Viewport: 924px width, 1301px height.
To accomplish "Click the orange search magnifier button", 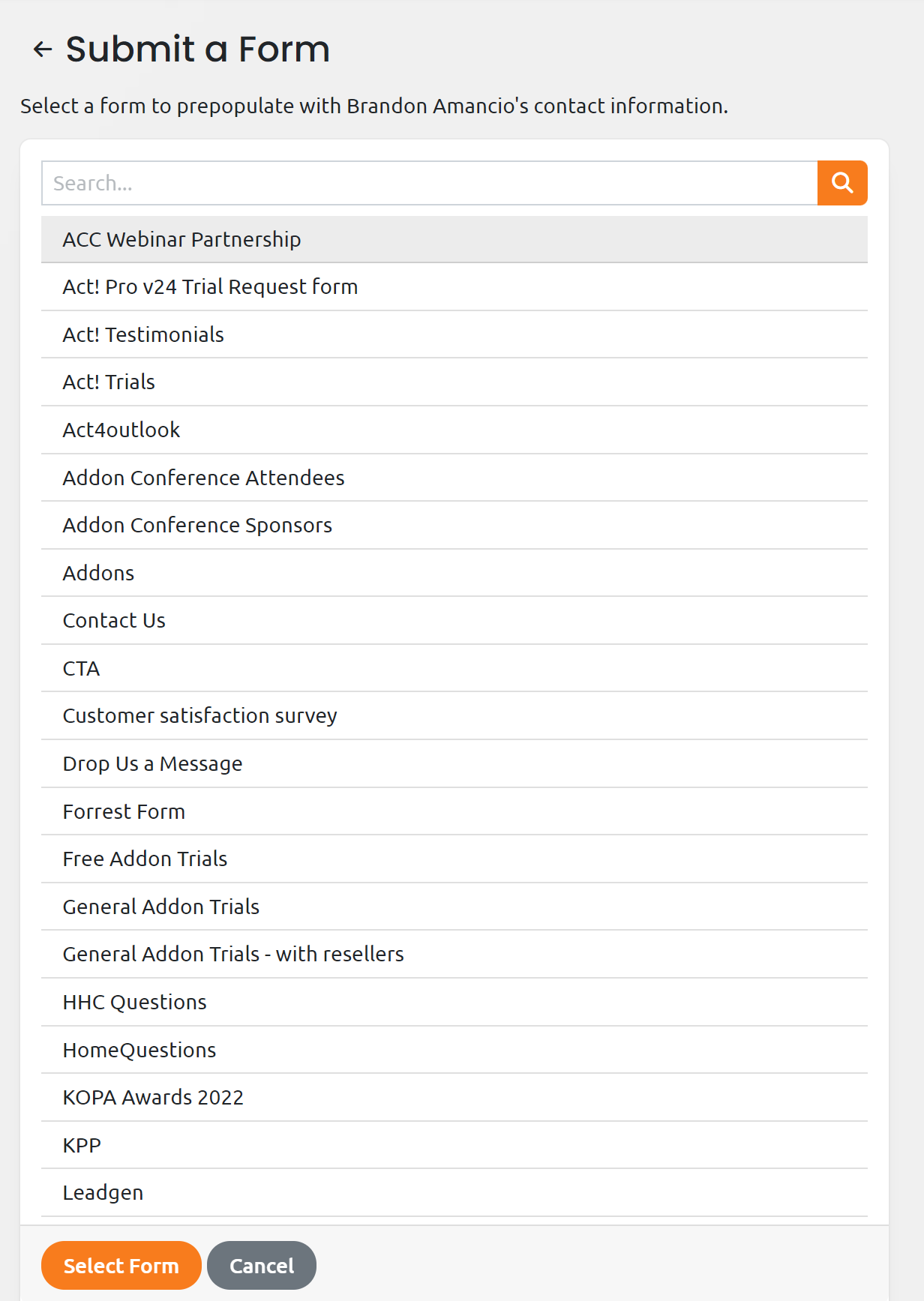I will (x=842, y=183).
